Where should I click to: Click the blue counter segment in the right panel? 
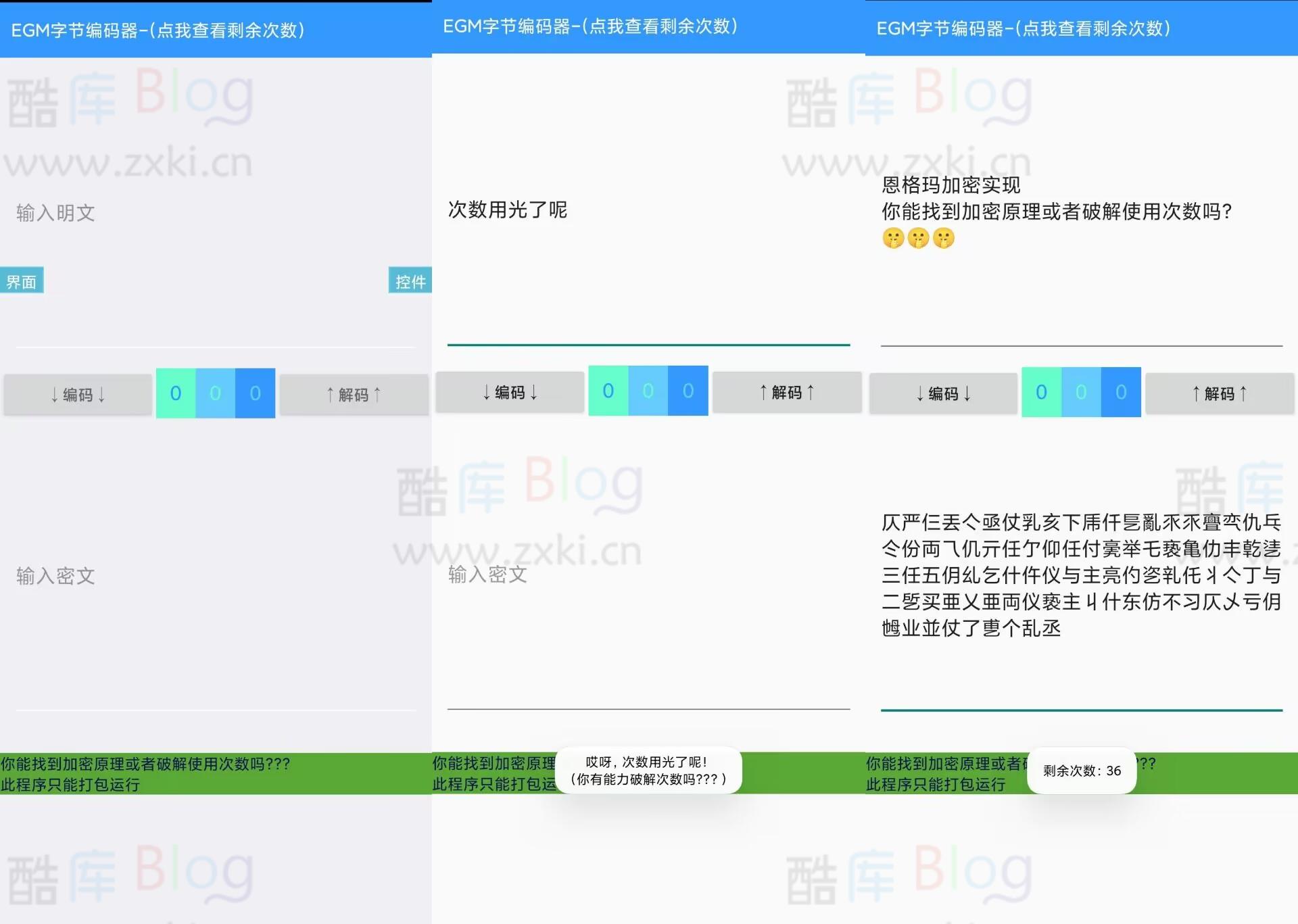click(x=1121, y=392)
